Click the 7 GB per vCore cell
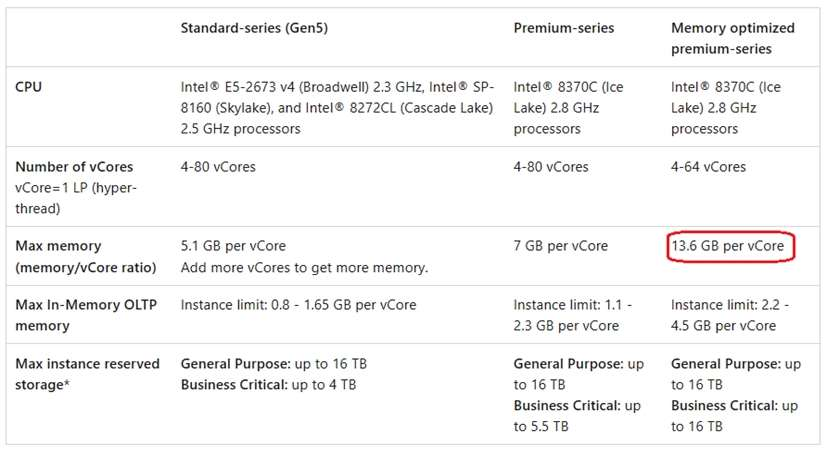 pos(561,246)
